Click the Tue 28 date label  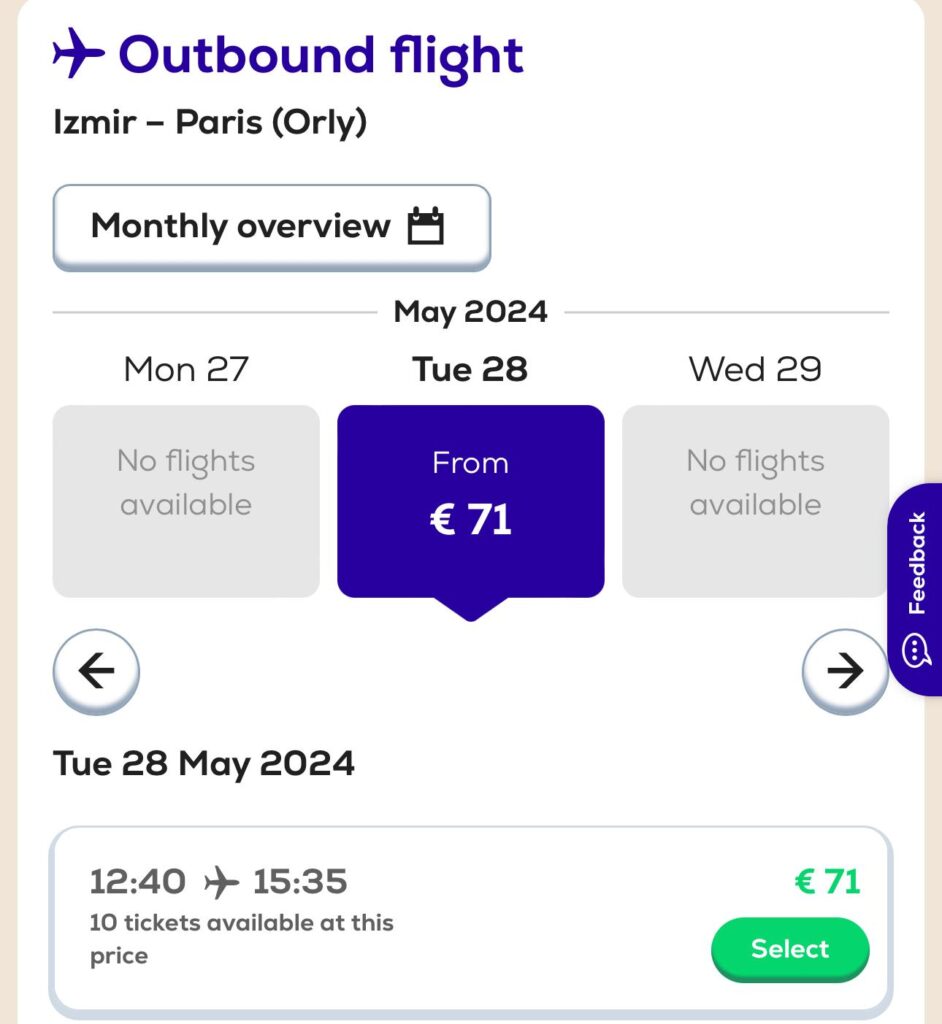click(470, 369)
